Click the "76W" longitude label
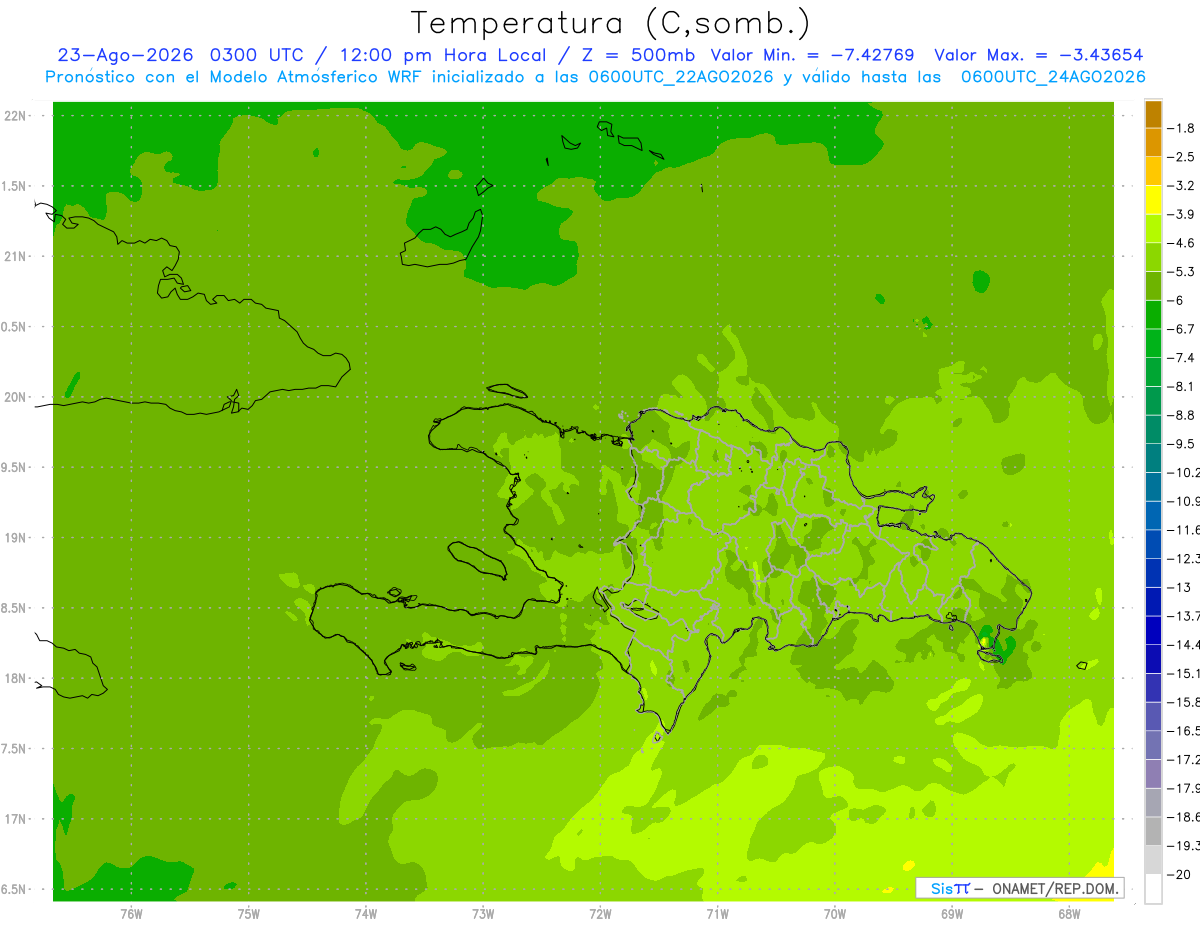1200x927 pixels. (131, 913)
